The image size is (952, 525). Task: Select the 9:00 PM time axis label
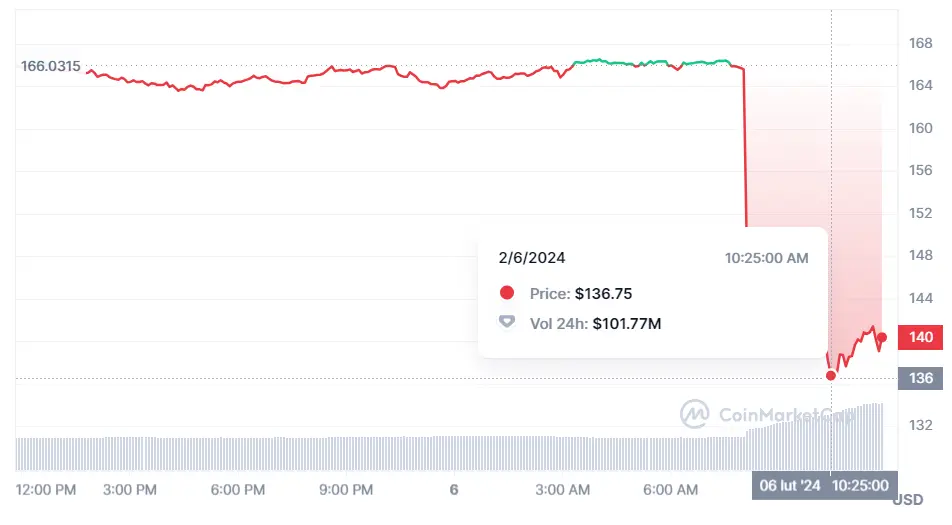[346, 490]
